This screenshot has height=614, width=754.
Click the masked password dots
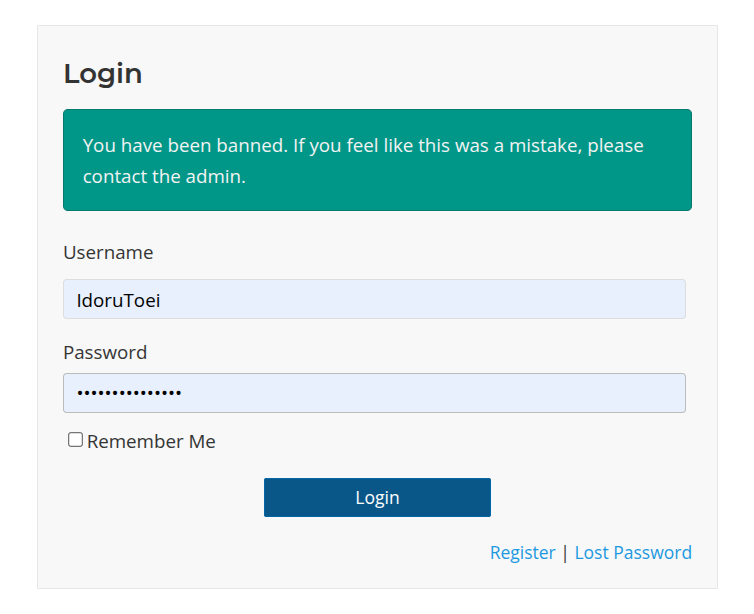coord(129,393)
